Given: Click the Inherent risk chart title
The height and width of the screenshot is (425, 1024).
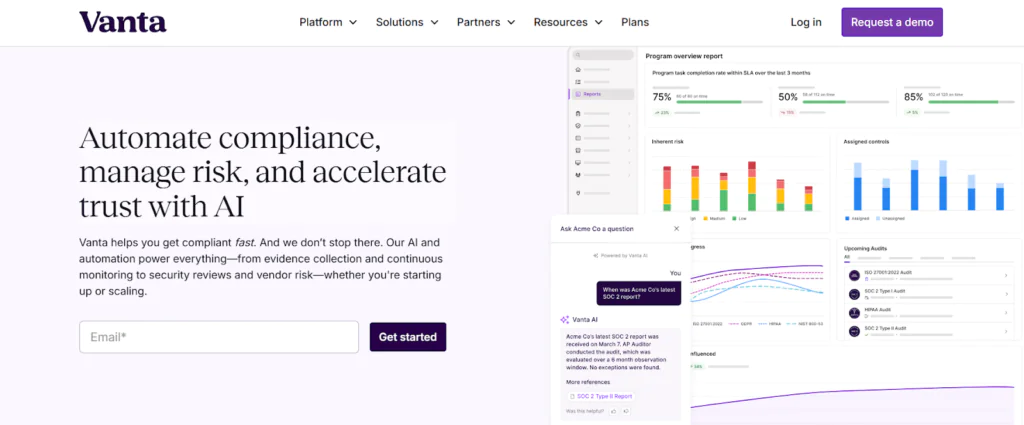Looking at the screenshot, I should pos(667,141).
